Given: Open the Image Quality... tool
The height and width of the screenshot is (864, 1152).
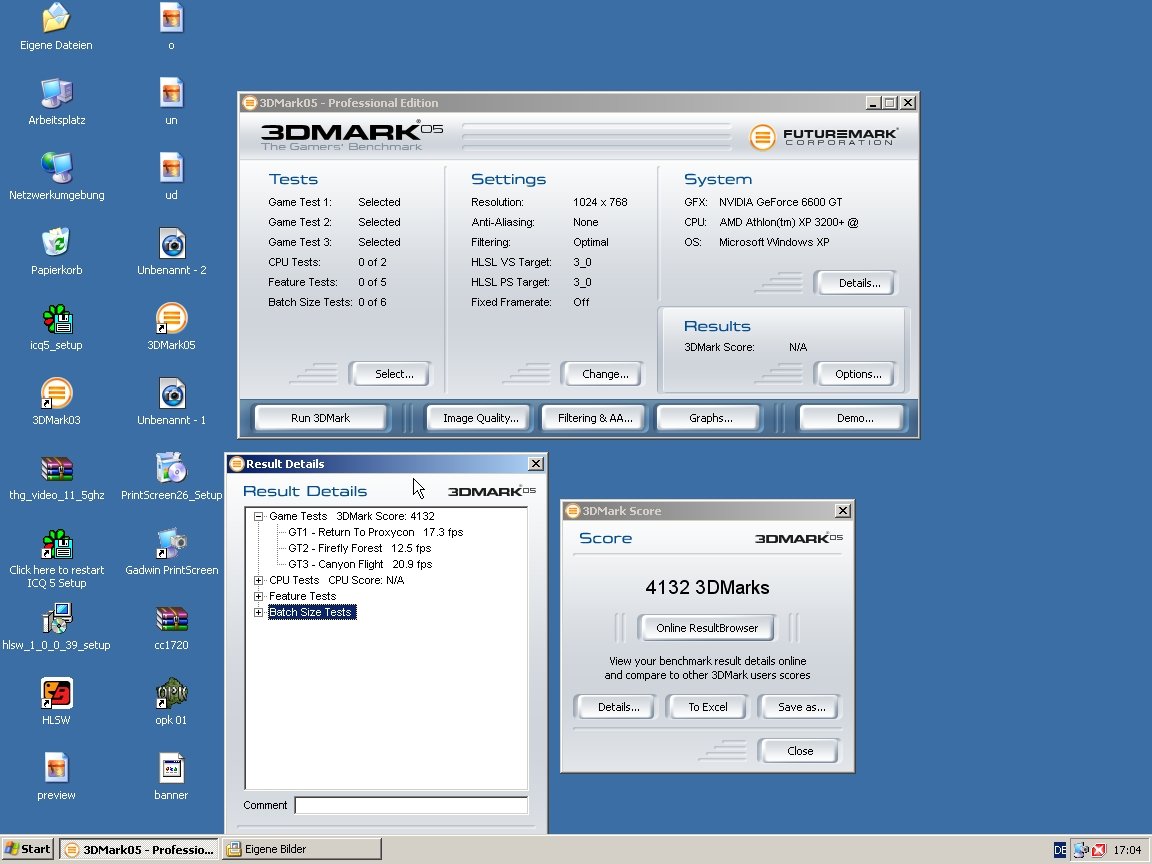Looking at the screenshot, I should point(480,418).
